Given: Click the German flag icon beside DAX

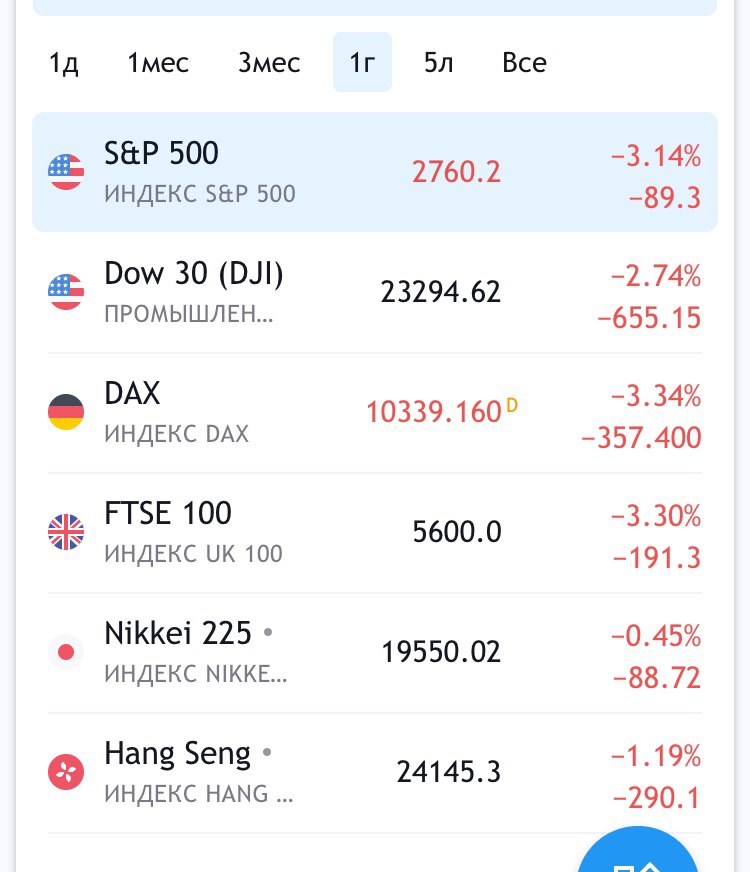Looking at the screenshot, I should click(x=66, y=412).
